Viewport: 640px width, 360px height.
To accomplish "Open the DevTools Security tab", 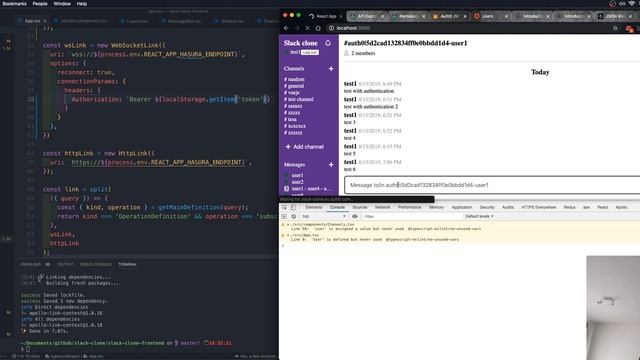I will [487, 207].
